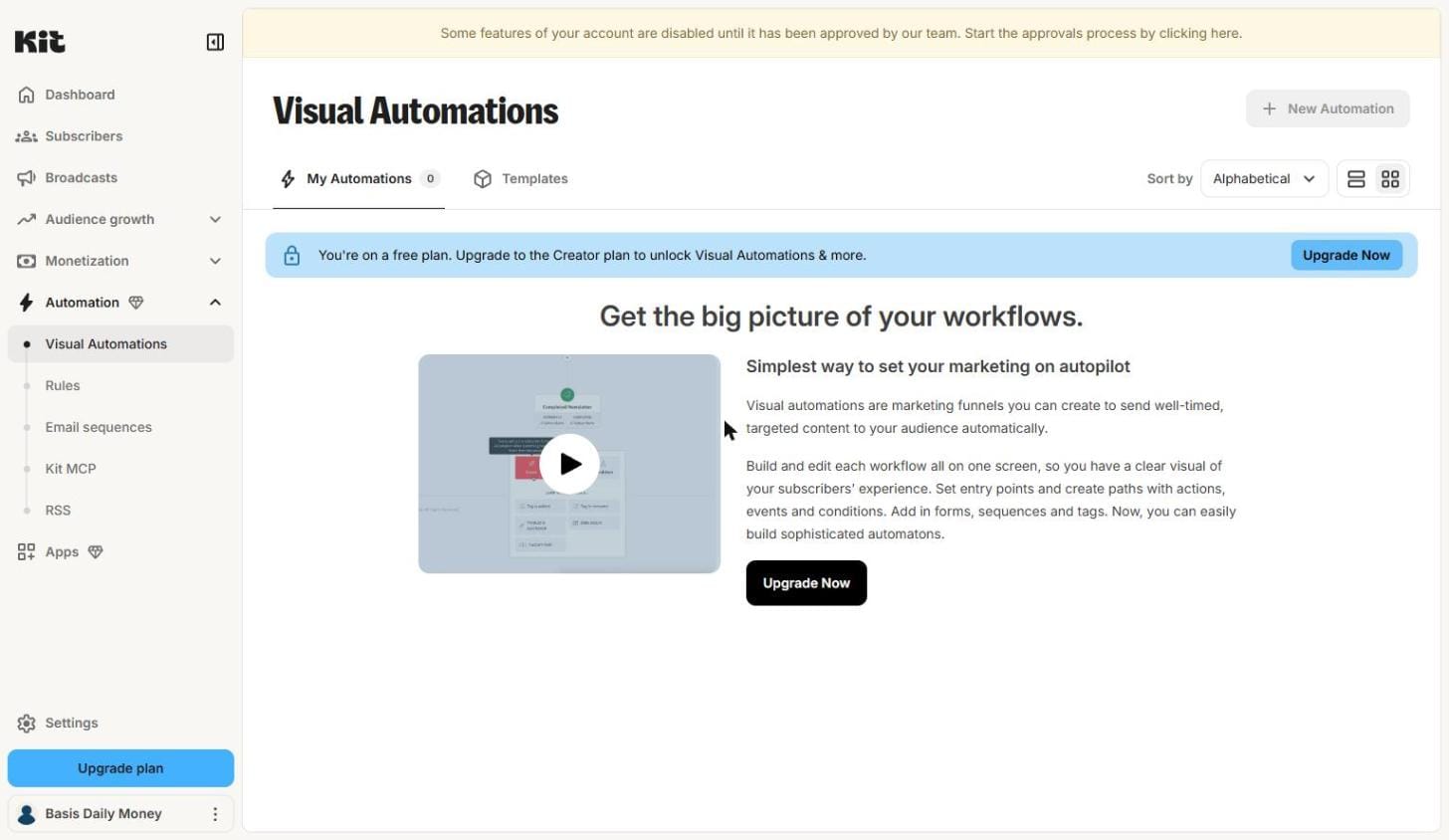Screen dimensions: 1449x840
Task: Click the 'Get the big picture' heading
Action: click(x=841, y=316)
